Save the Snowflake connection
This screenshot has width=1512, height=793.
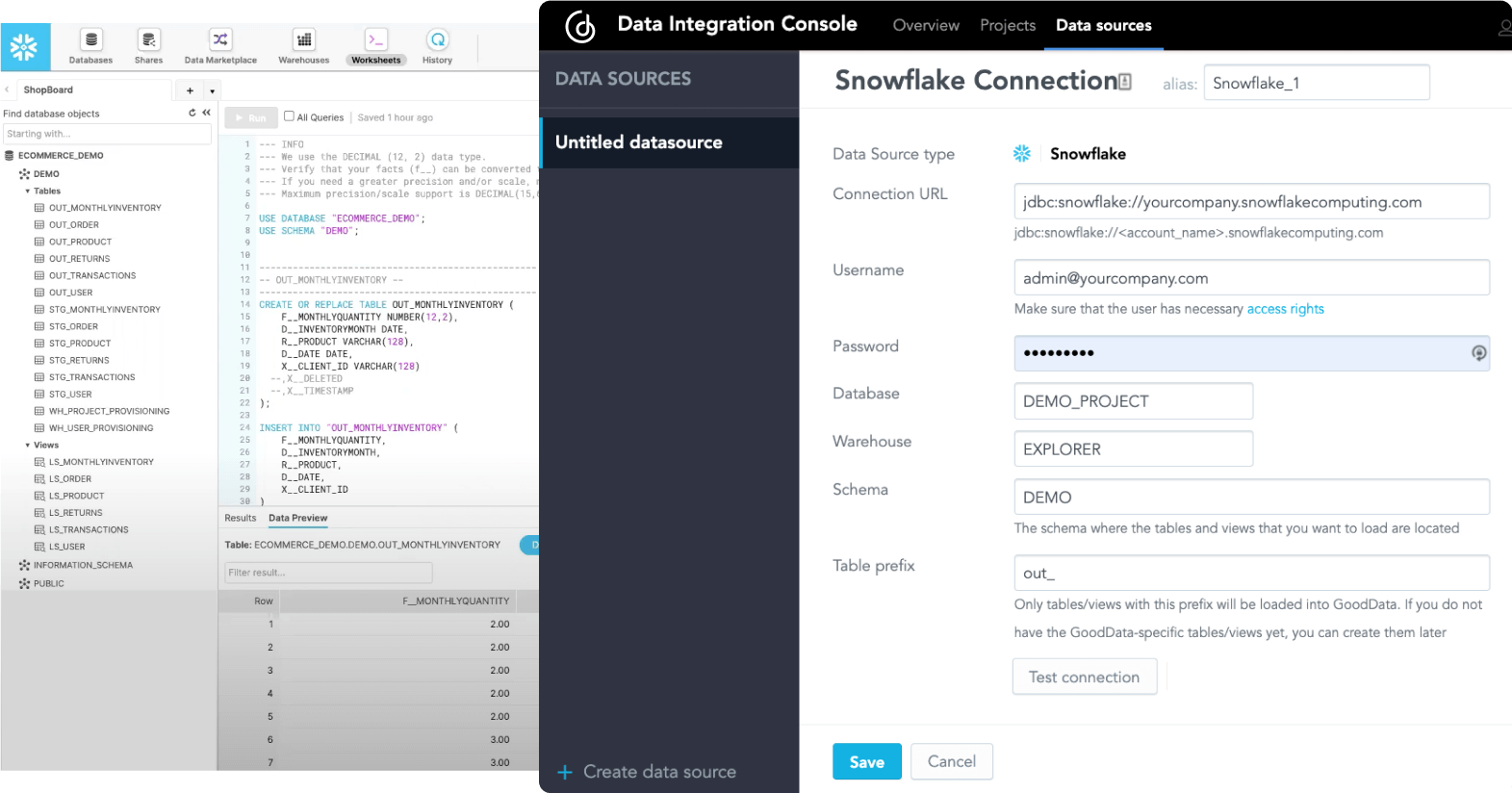point(867,761)
